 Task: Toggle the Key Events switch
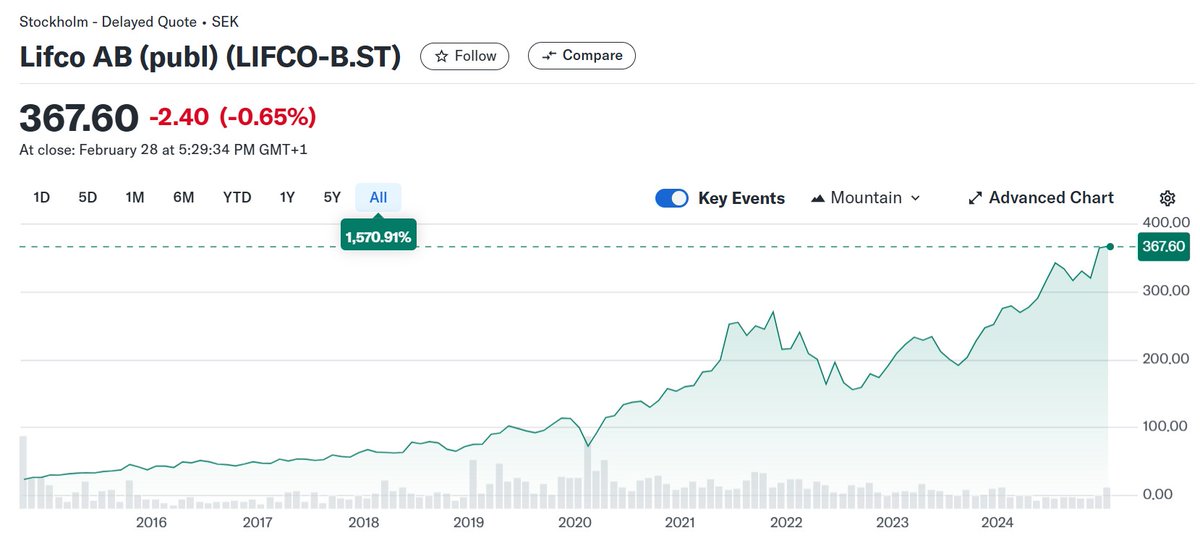[x=672, y=198]
